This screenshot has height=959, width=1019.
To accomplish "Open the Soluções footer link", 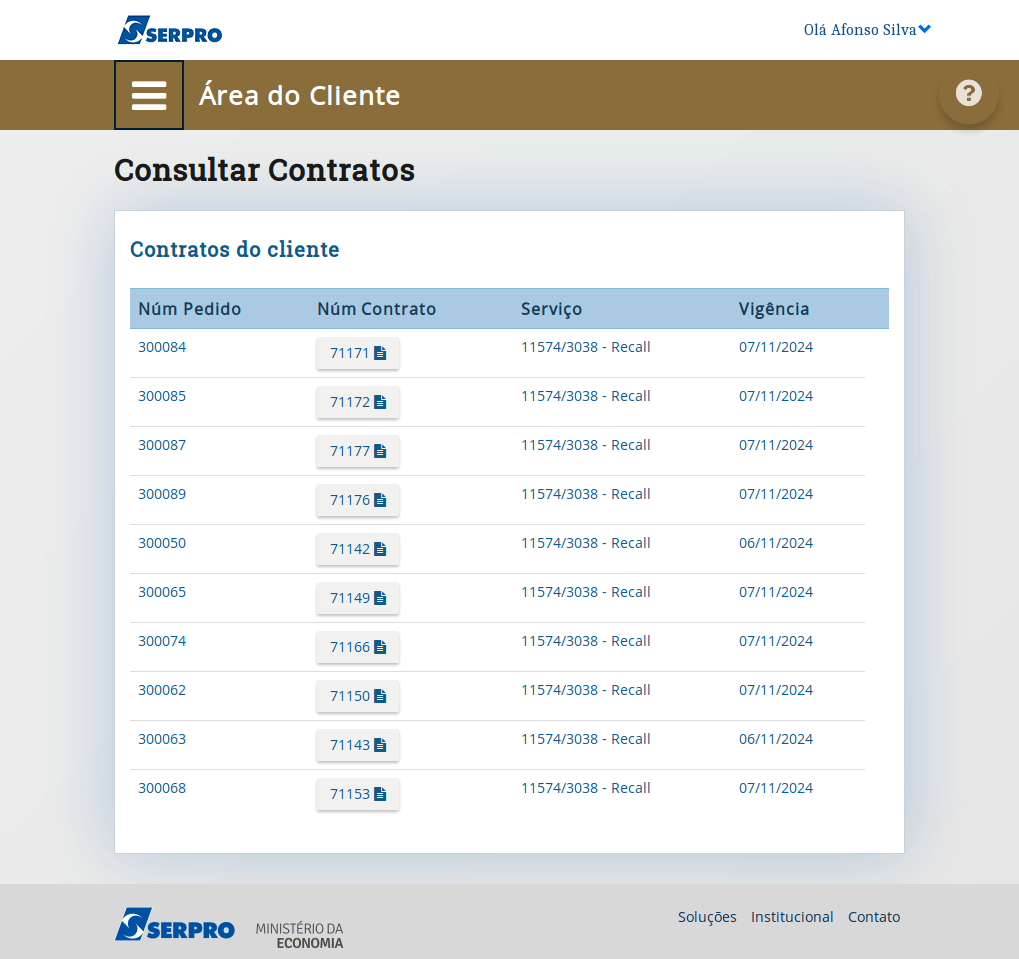I will [x=706, y=917].
